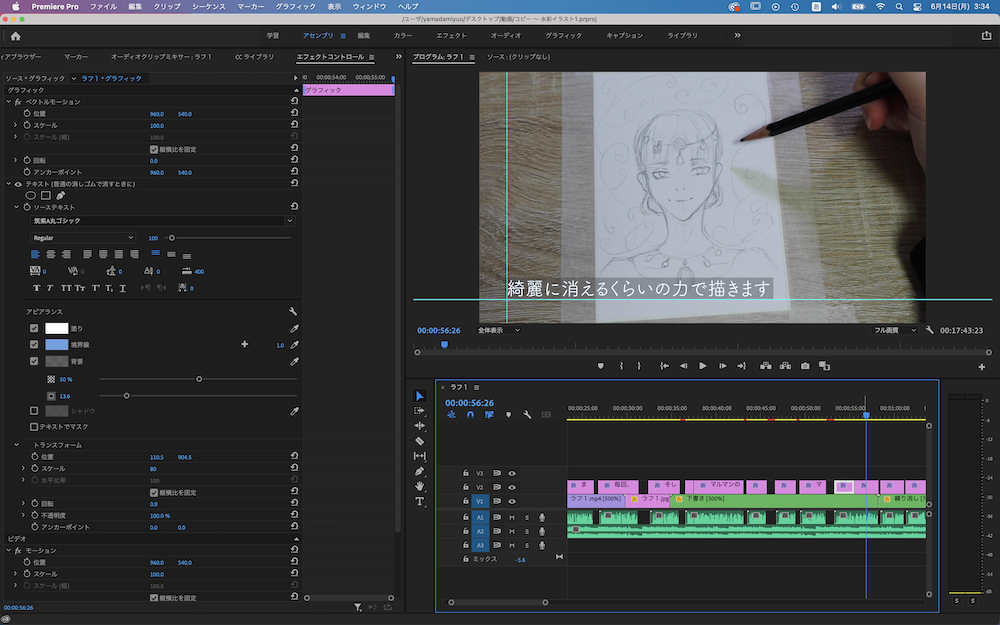Click the blue 境界線 stroke color swatch
The width and height of the screenshot is (1000, 625).
point(56,344)
